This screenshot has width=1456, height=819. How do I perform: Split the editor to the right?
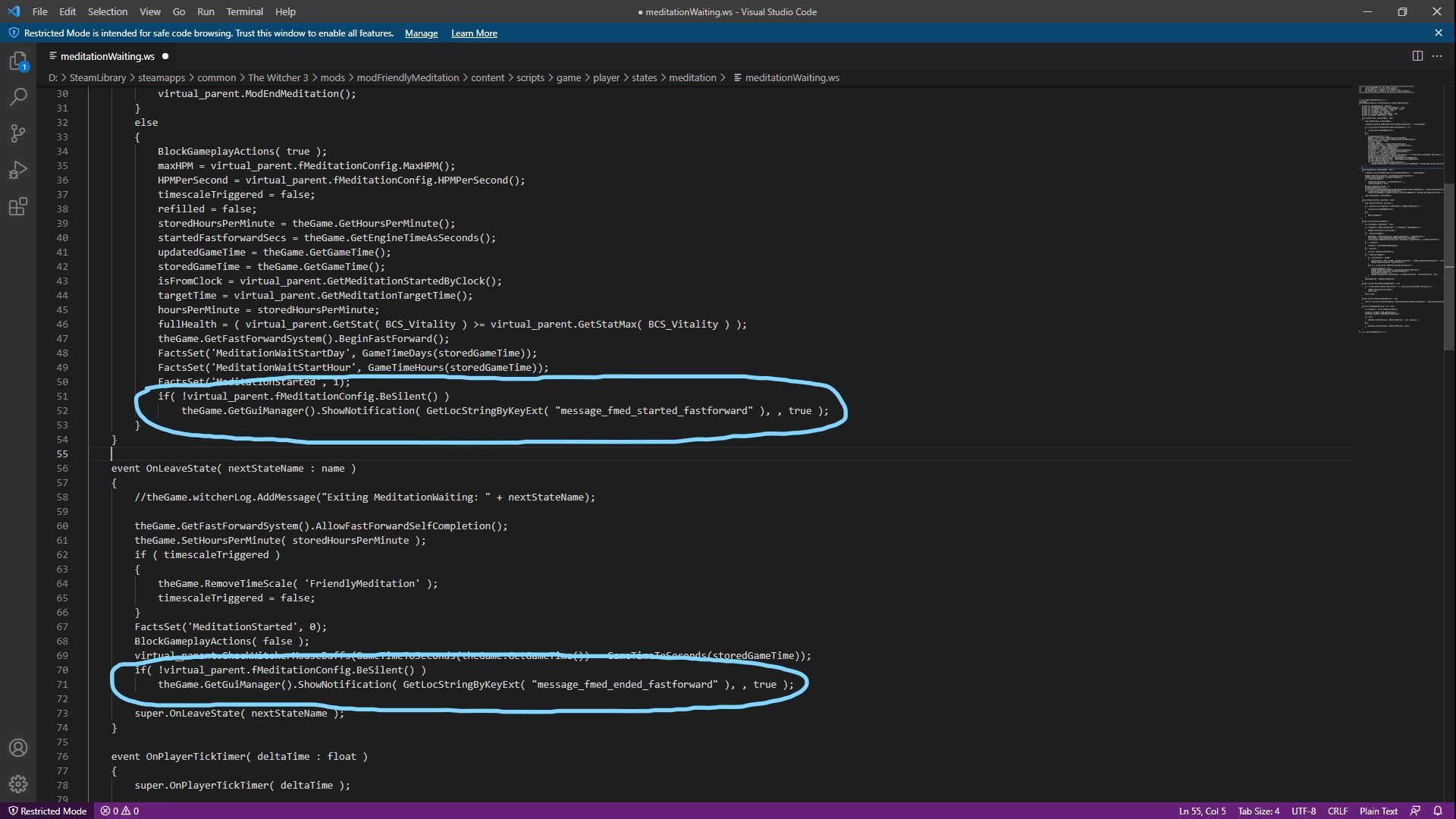click(1417, 56)
